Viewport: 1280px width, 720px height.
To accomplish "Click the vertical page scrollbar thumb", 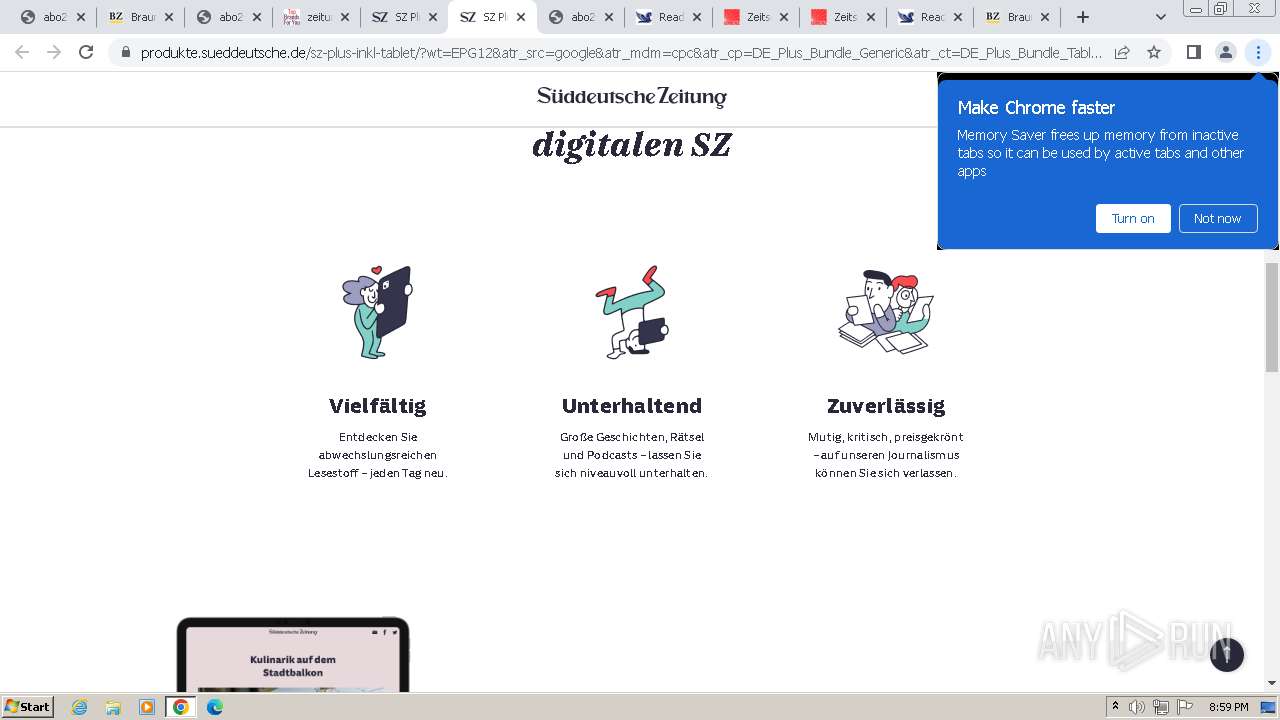I will (x=1272, y=317).
